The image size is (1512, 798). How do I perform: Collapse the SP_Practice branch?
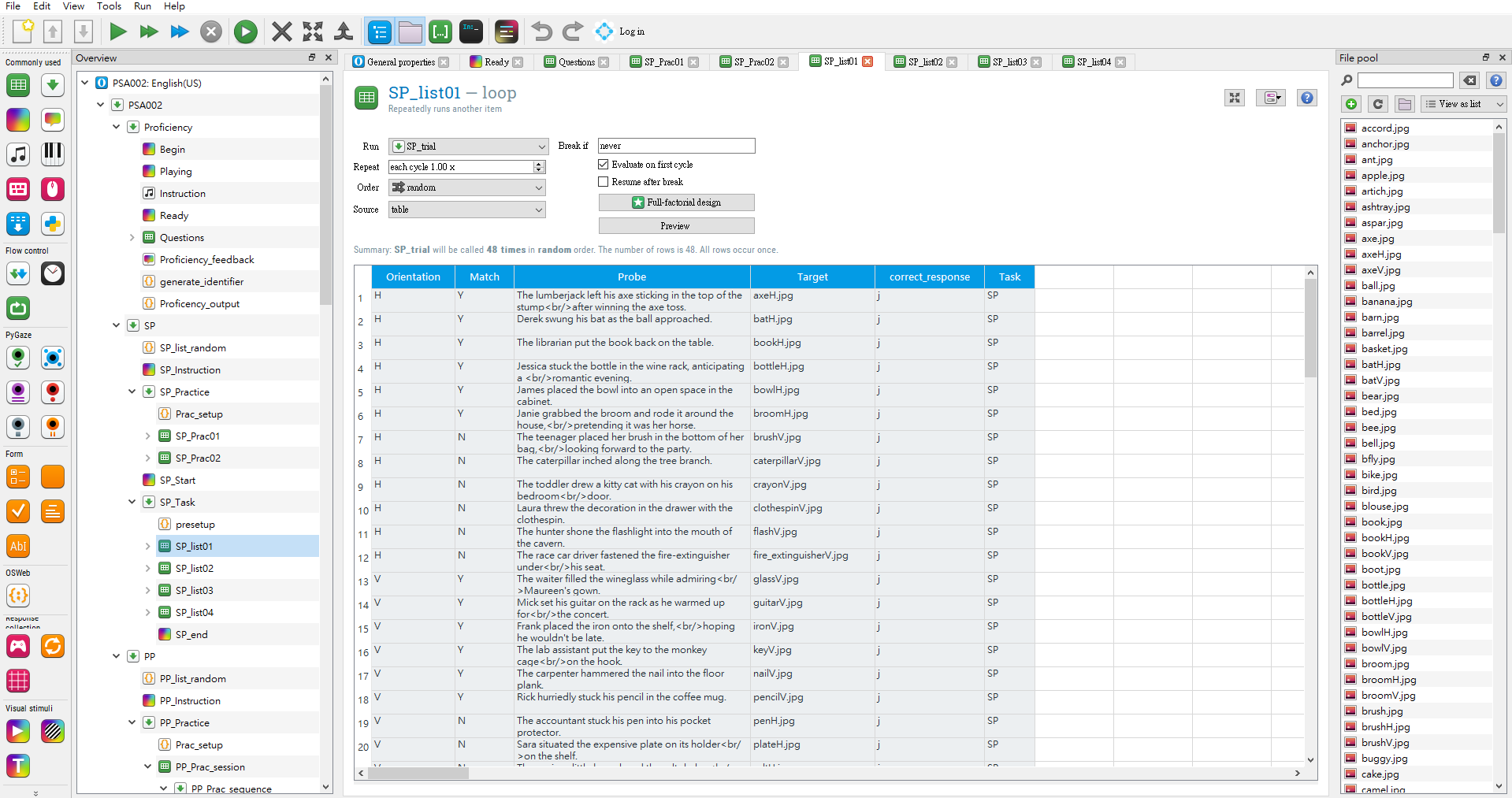[x=132, y=392]
